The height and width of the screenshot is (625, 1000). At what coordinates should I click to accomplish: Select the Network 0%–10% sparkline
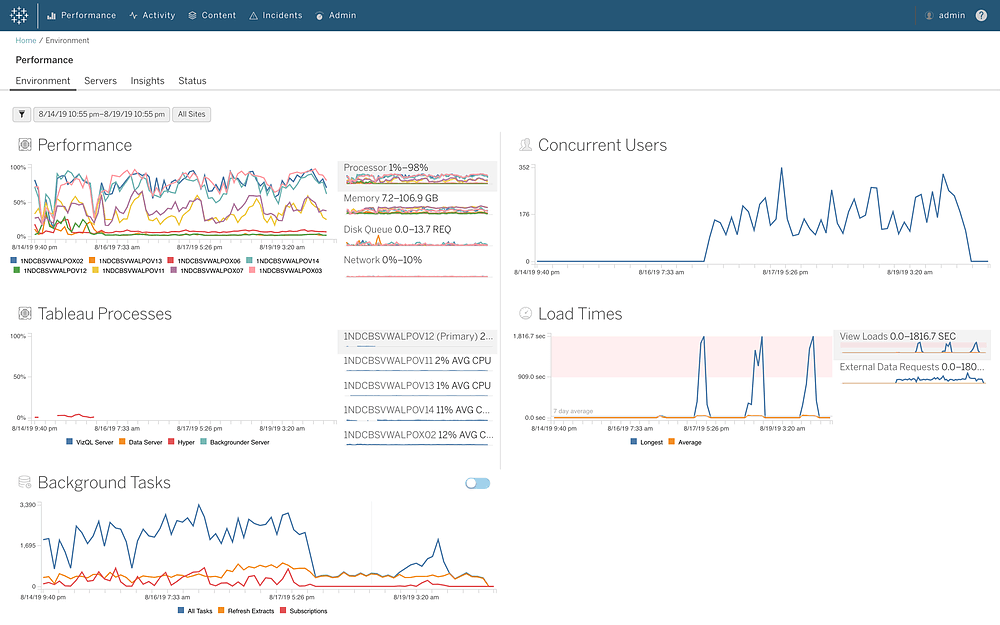coord(417,268)
